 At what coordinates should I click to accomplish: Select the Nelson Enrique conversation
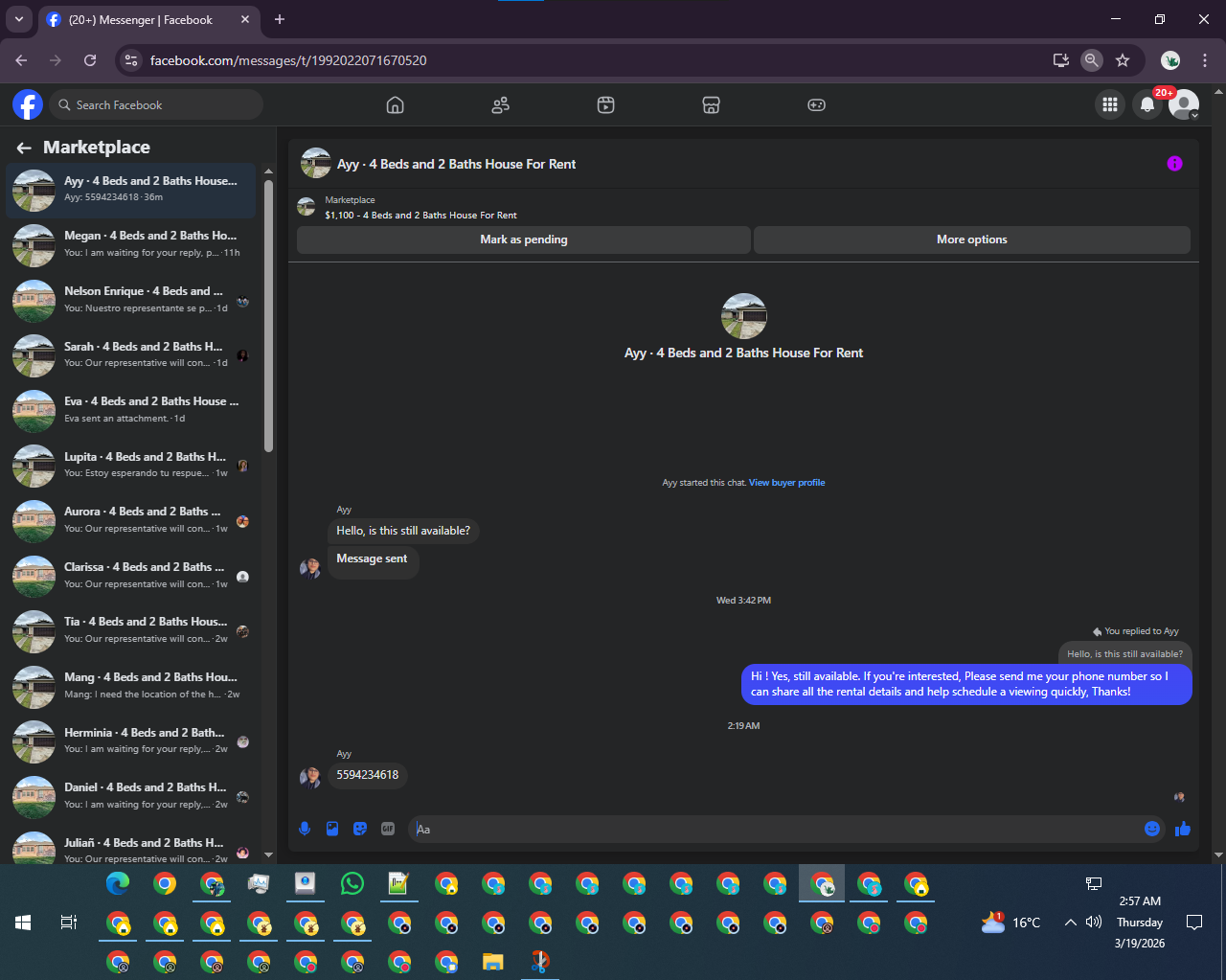131,300
